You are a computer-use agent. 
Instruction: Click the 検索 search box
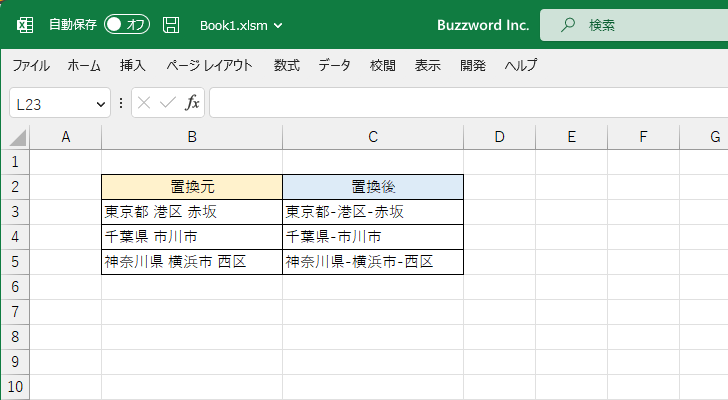pyautogui.click(x=634, y=25)
